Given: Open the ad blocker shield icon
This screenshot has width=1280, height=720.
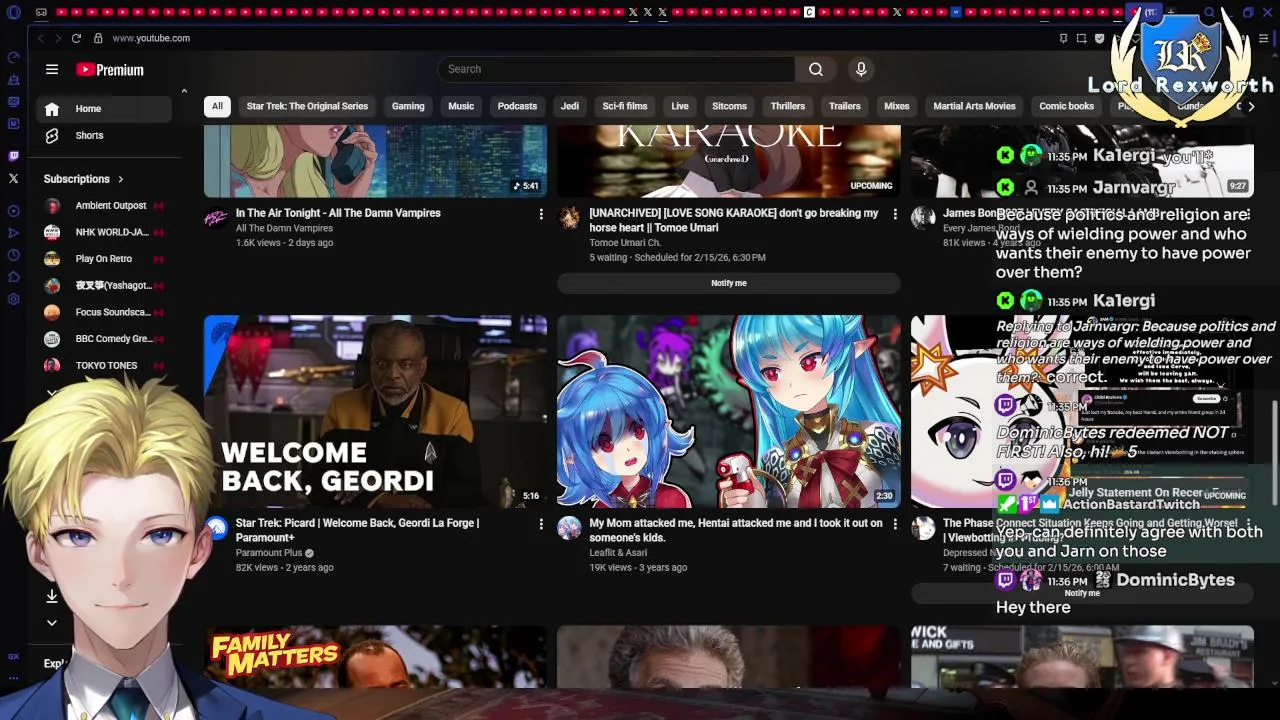Looking at the screenshot, I should [1099, 38].
